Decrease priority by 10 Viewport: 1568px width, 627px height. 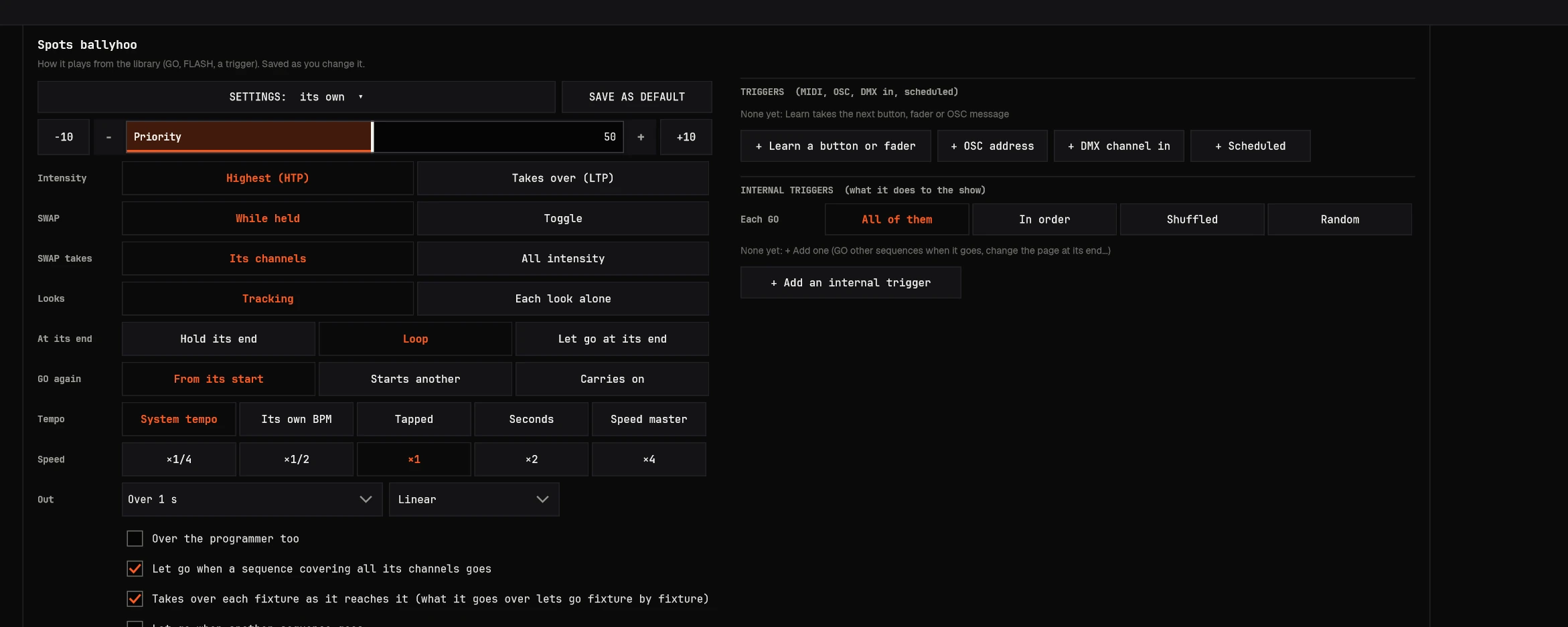[64, 137]
